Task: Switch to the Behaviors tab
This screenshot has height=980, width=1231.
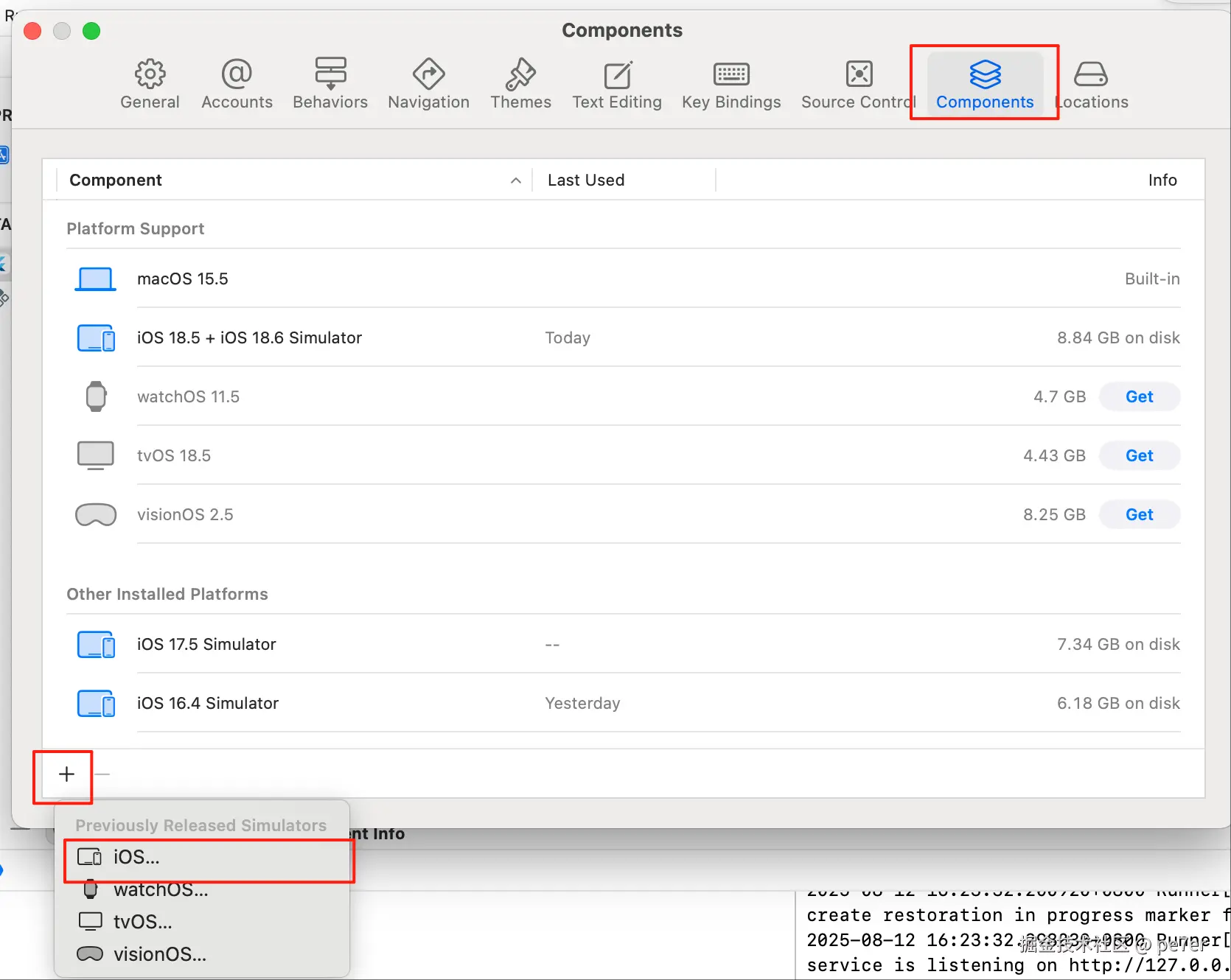Action: point(330,84)
